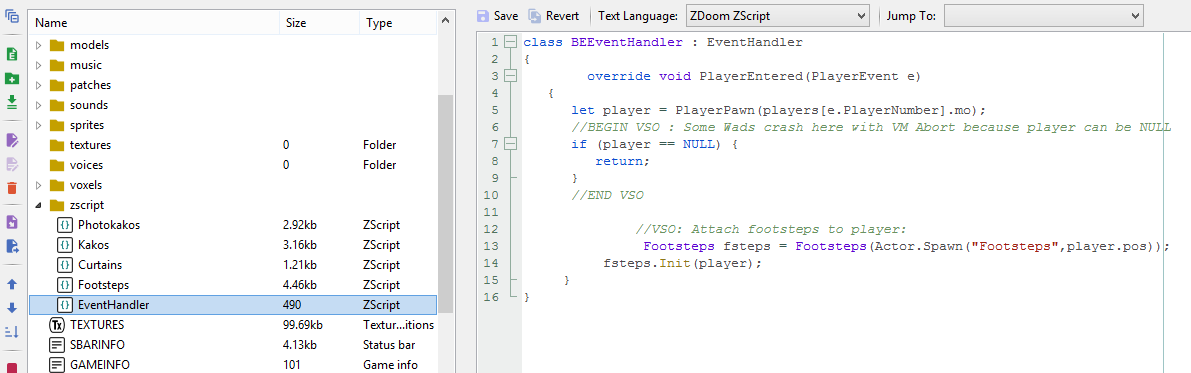Click the textures folder icon

click(56, 145)
